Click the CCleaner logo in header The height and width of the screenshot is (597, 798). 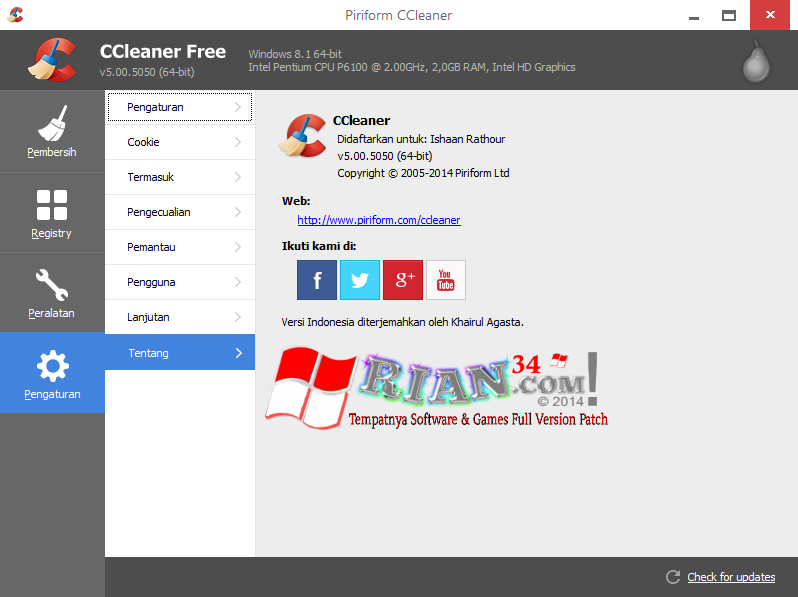52,60
